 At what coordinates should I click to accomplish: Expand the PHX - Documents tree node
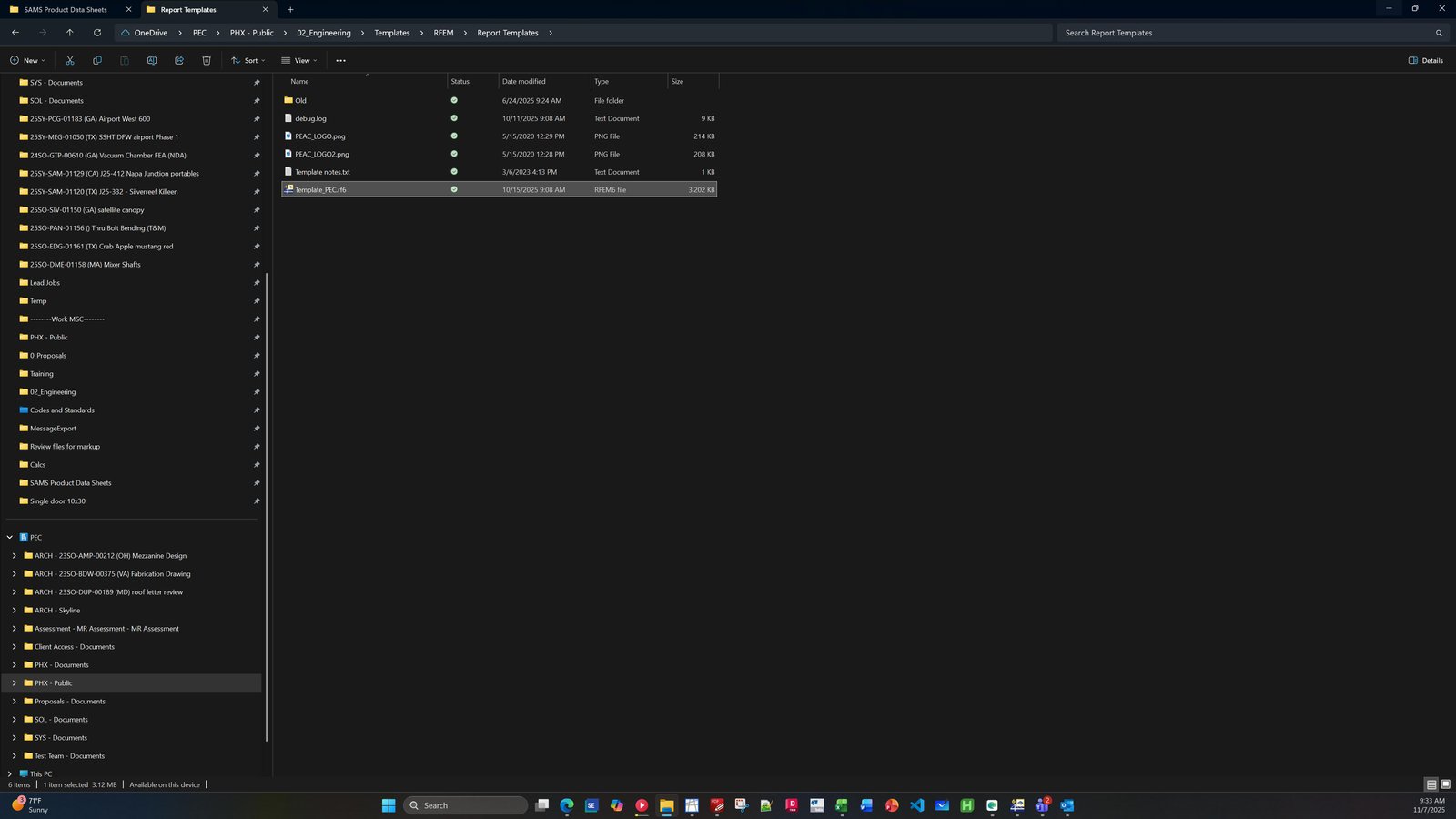[14, 665]
